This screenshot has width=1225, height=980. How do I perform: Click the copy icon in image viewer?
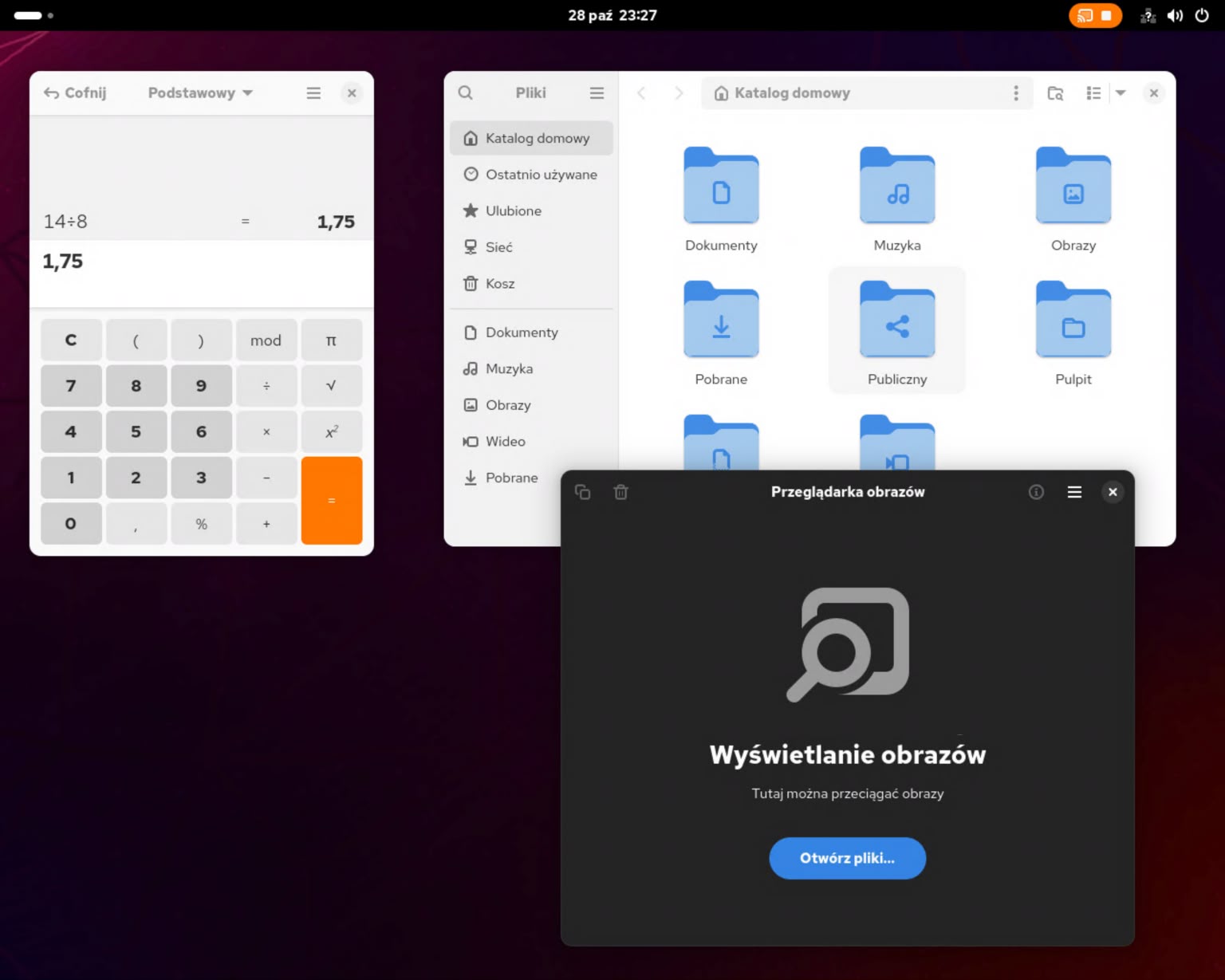pyautogui.click(x=583, y=492)
